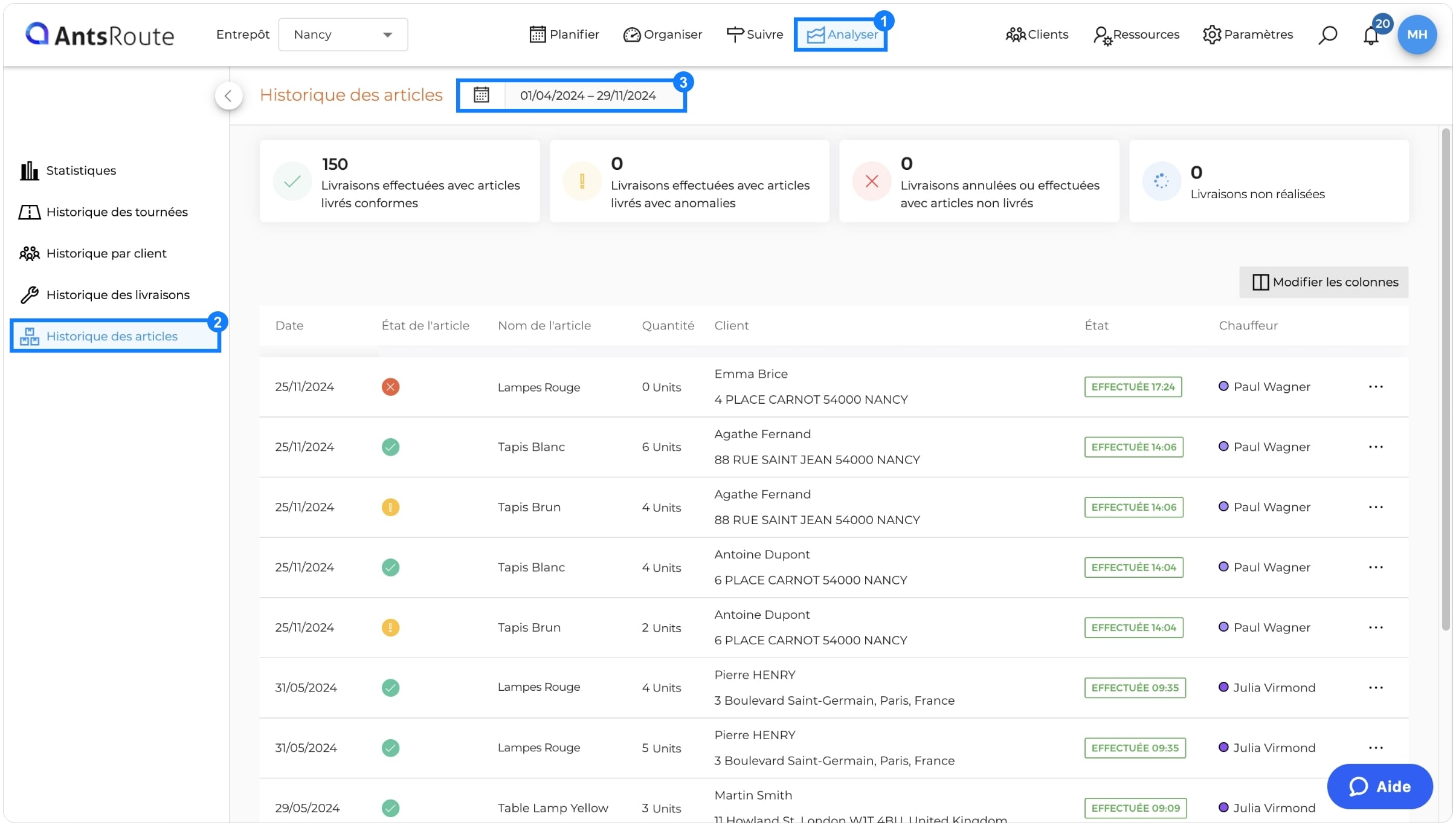
Task: Open Paramètres settings
Action: point(1248,34)
